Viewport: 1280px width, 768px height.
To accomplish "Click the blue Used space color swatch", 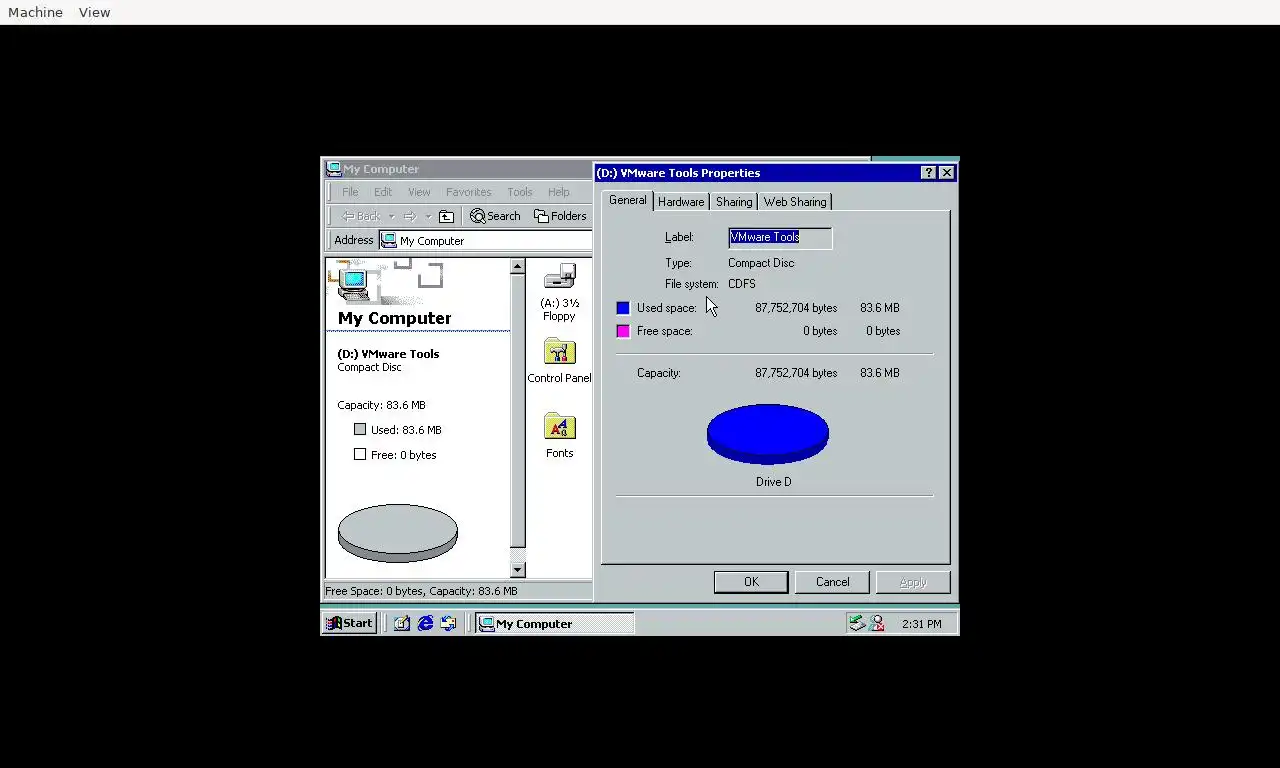I will [623, 308].
